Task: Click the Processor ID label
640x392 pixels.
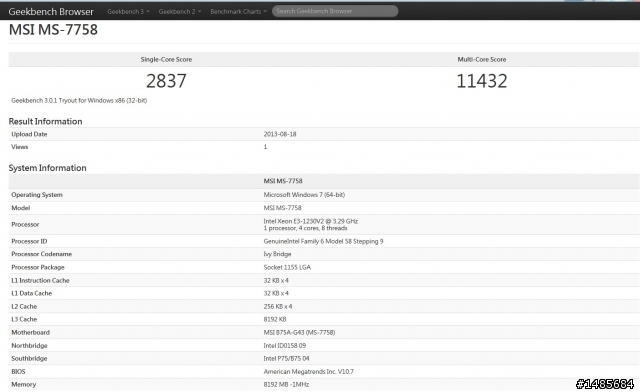Action: click(x=29, y=241)
